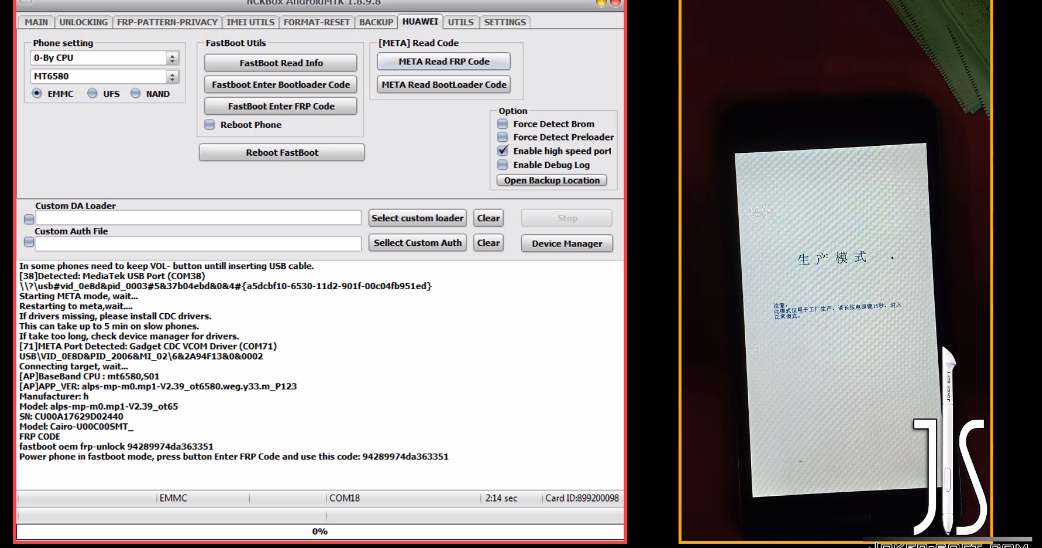Uncheck Enable high speed port
The width and height of the screenshot is (1042, 548).
[x=502, y=151]
